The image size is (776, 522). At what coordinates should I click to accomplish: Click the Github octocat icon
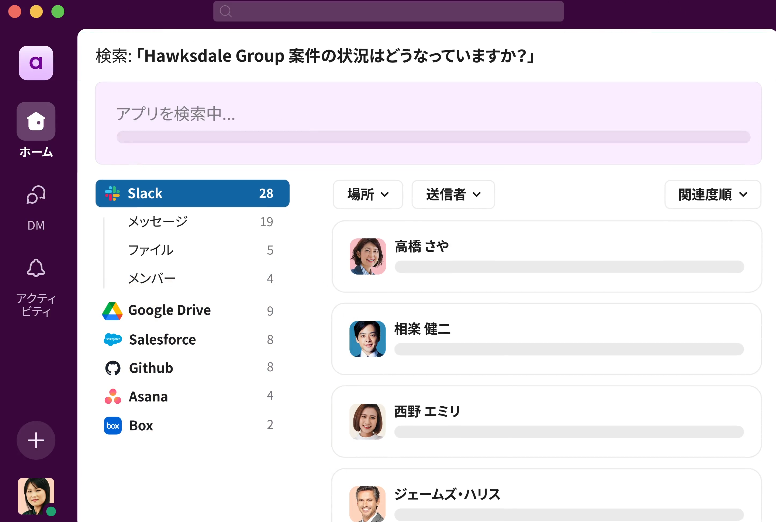point(113,368)
